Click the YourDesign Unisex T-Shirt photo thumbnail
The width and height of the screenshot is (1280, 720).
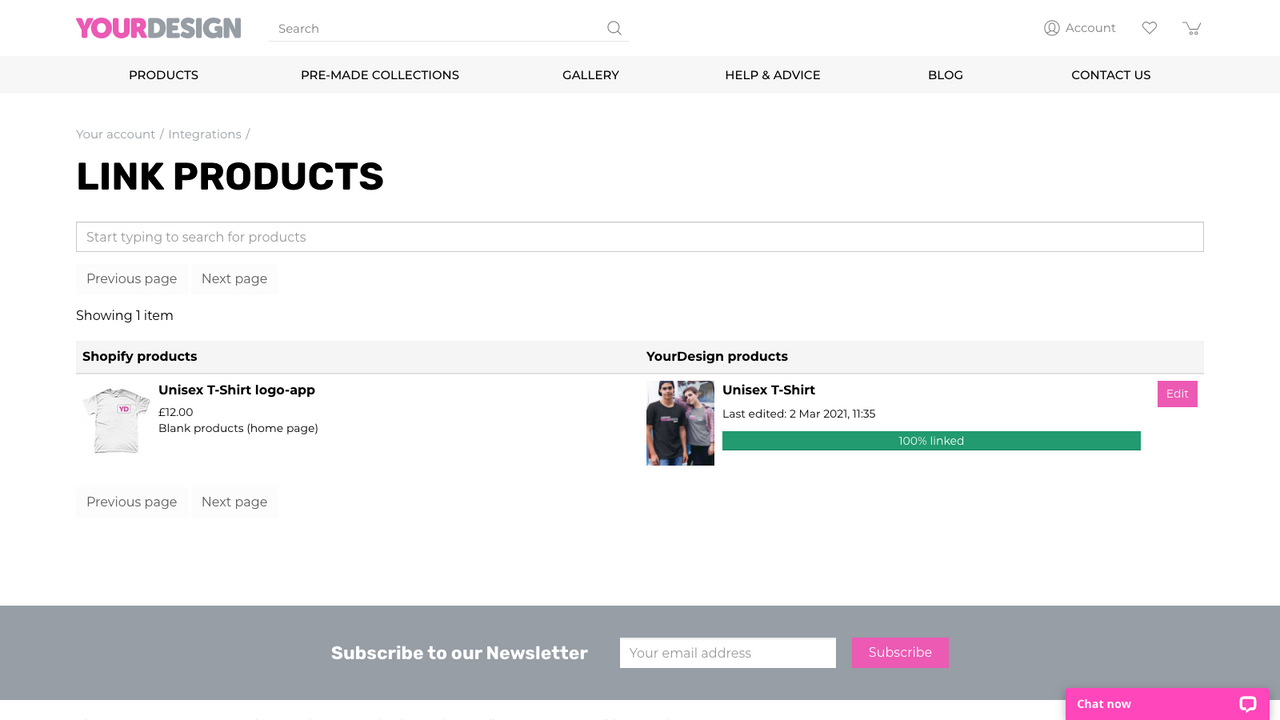tap(680, 423)
